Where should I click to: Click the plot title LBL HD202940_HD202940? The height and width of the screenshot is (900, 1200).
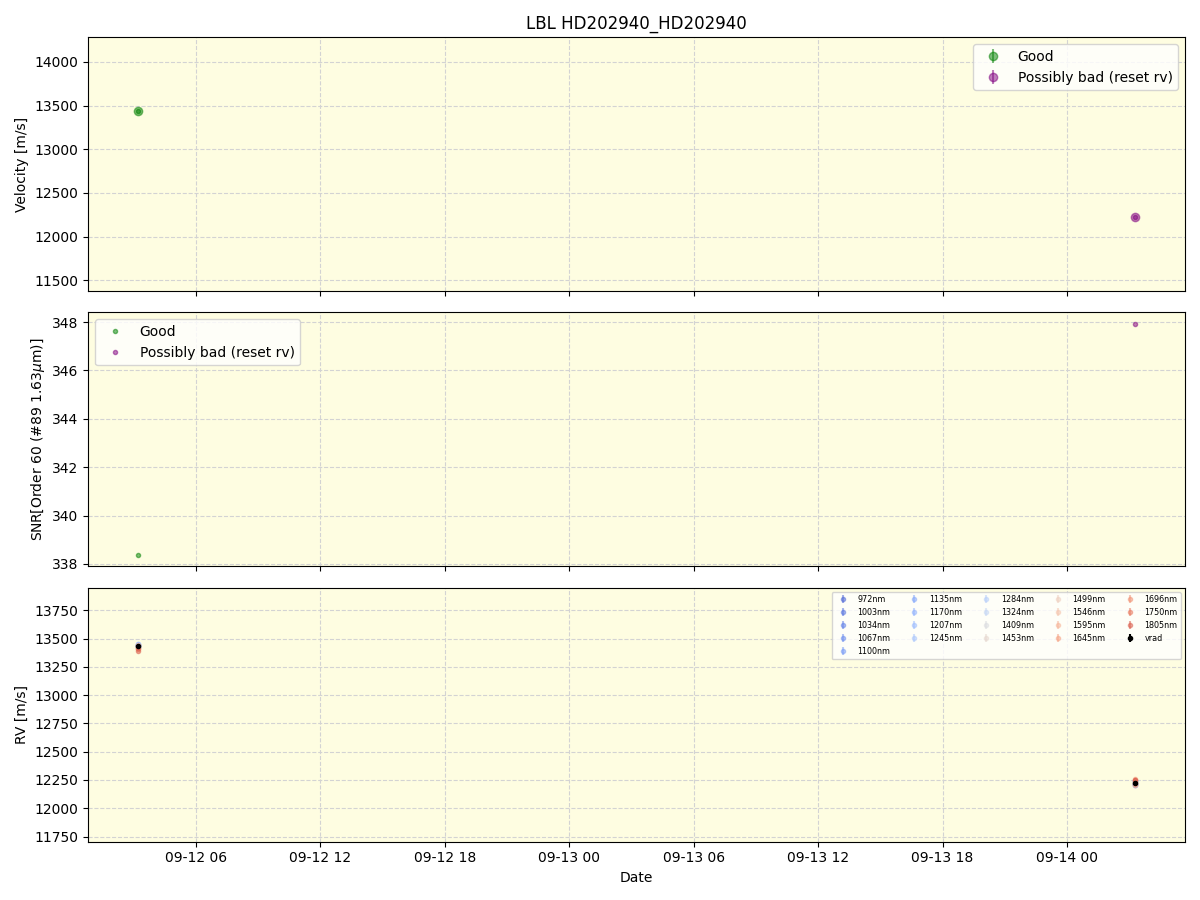click(636, 23)
